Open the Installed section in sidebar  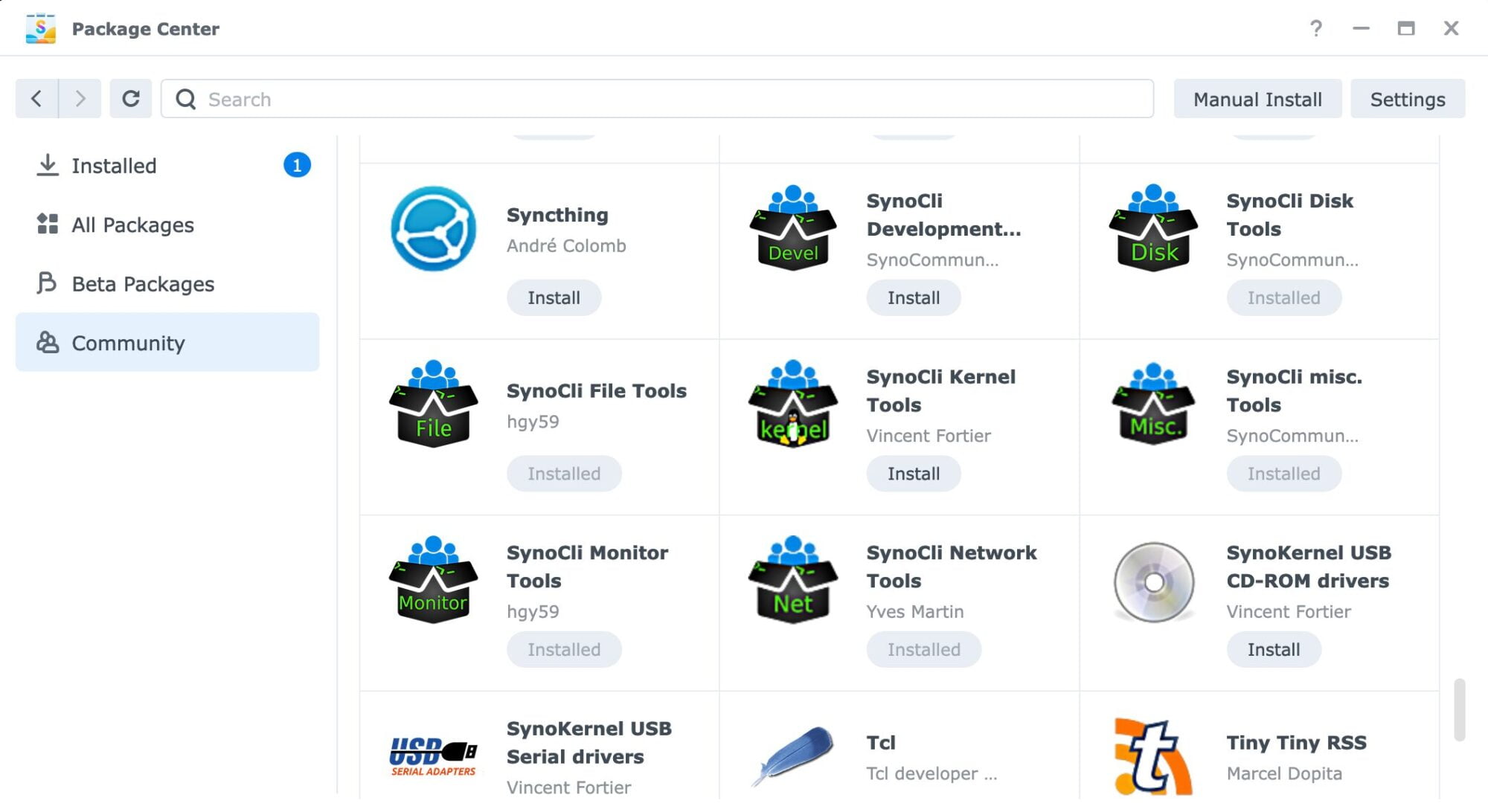point(114,166)
